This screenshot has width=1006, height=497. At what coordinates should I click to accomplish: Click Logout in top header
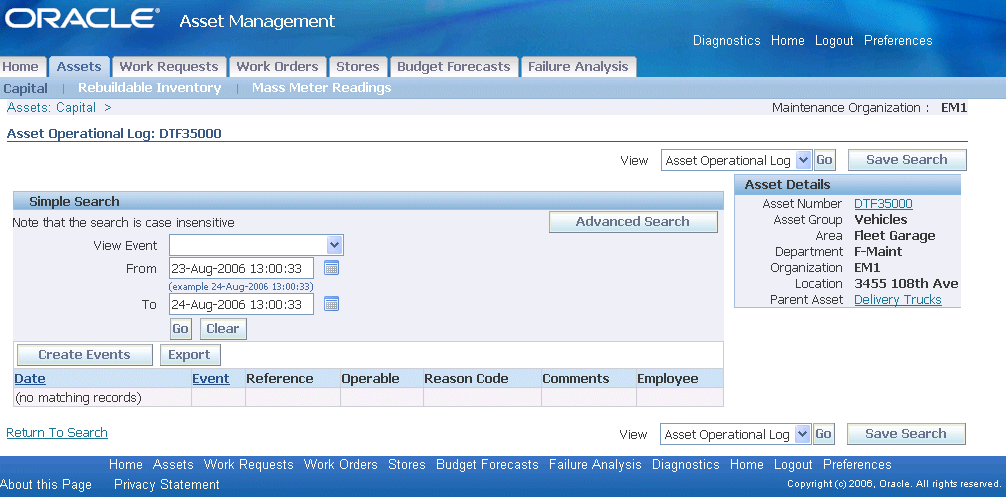coord(834,40)
